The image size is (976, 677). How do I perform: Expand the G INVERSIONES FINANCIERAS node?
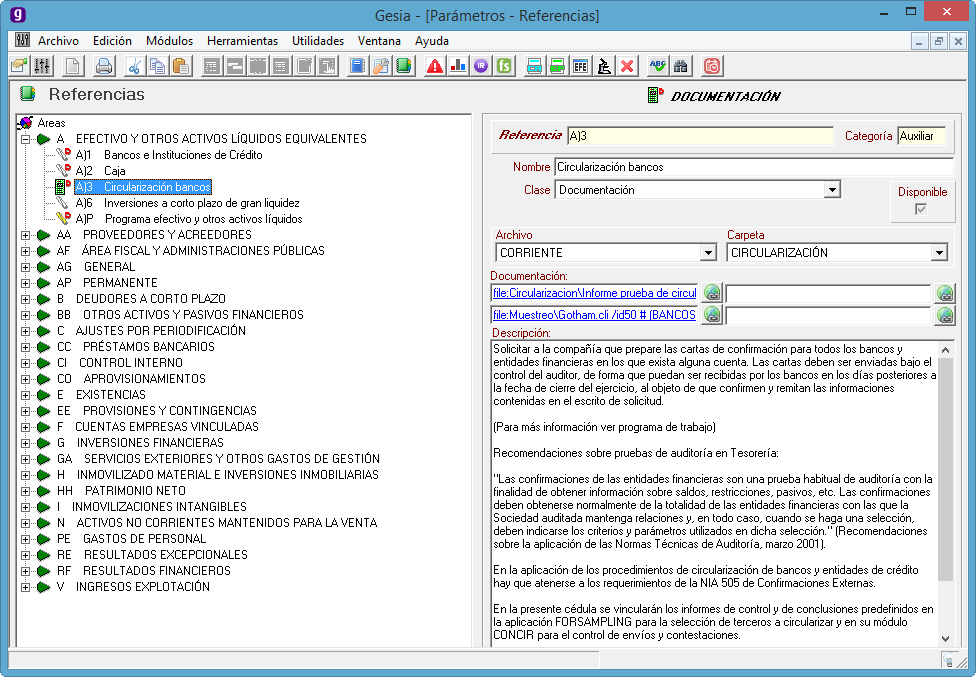(x=26, y=443)
